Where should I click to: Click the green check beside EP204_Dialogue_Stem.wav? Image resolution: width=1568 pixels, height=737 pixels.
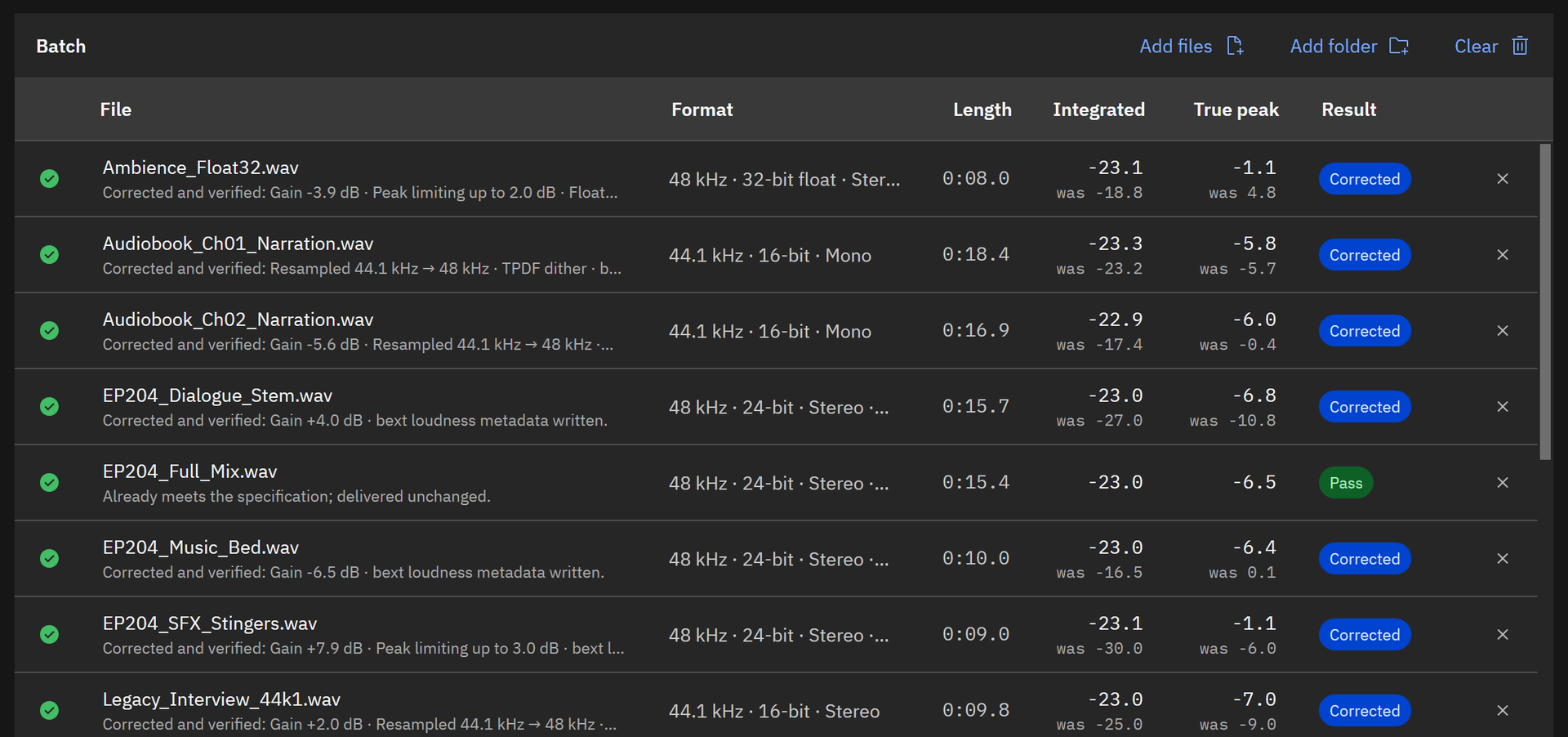50,406
